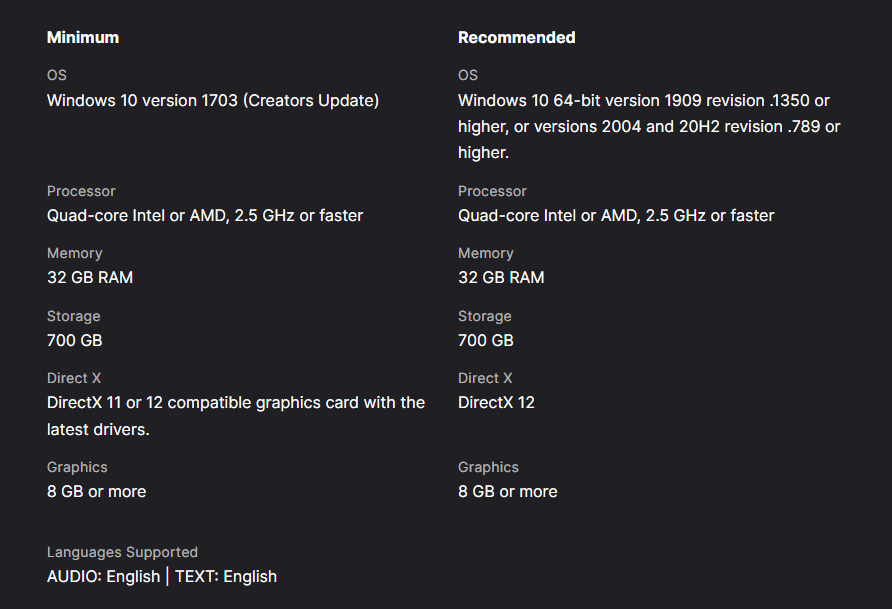Viewport: 892px width, 609px height.
Task: Click the Minimum column heading
Action: [x=83, y=37]
